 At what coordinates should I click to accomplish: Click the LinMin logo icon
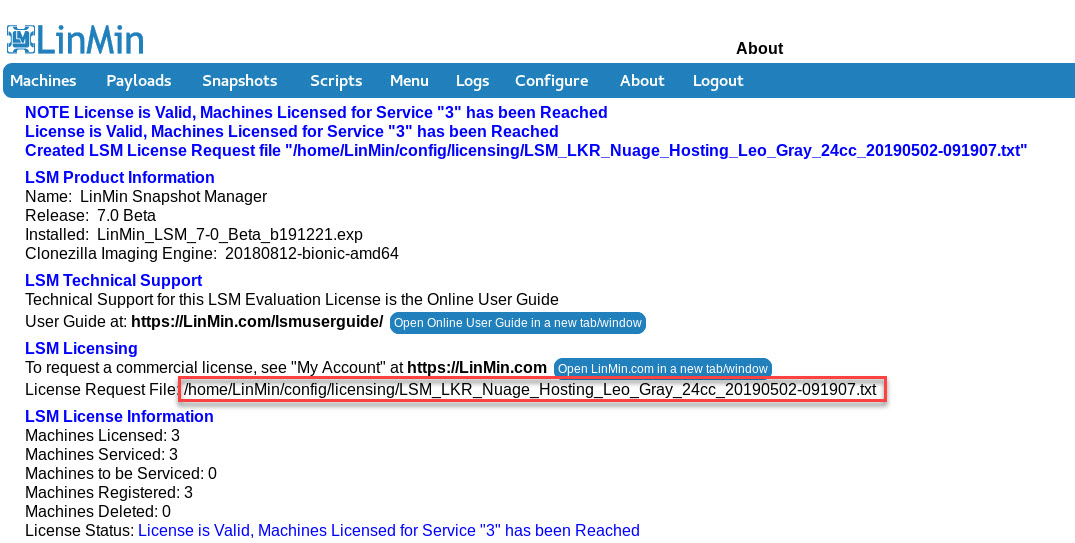coord(21,39)
